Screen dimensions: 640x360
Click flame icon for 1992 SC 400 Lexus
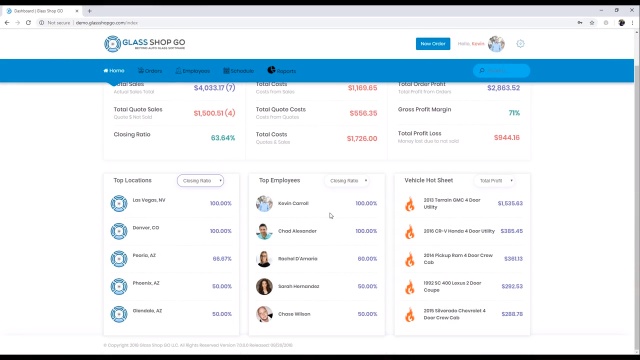(410, 287)
